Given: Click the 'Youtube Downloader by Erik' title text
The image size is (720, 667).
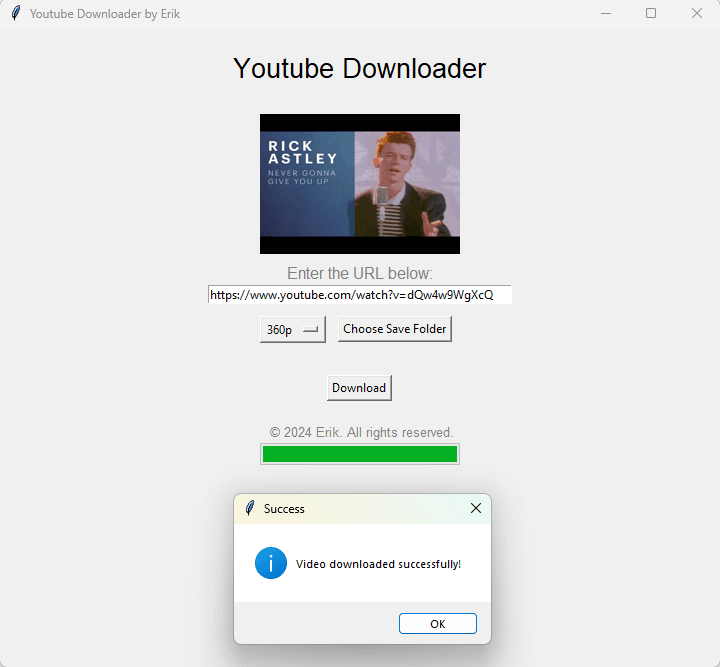Looking at the screenshot, I should tap(105, 14).
